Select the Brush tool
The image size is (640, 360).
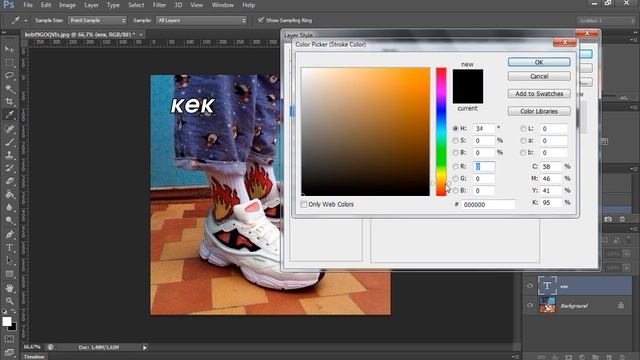click(x=9, y=142)
